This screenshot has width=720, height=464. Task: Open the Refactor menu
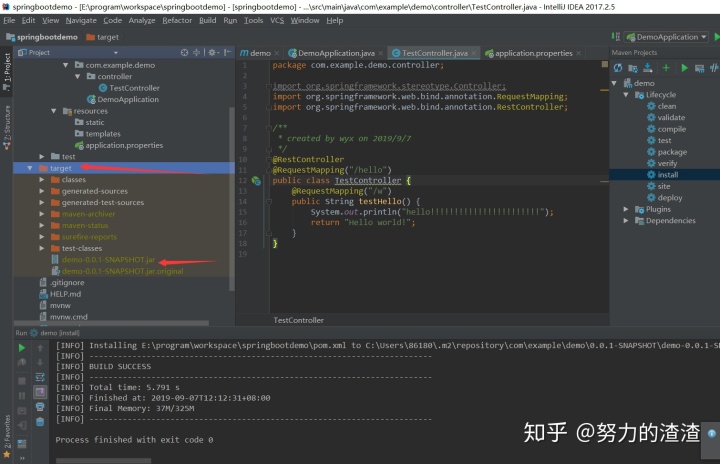point(177,20)
